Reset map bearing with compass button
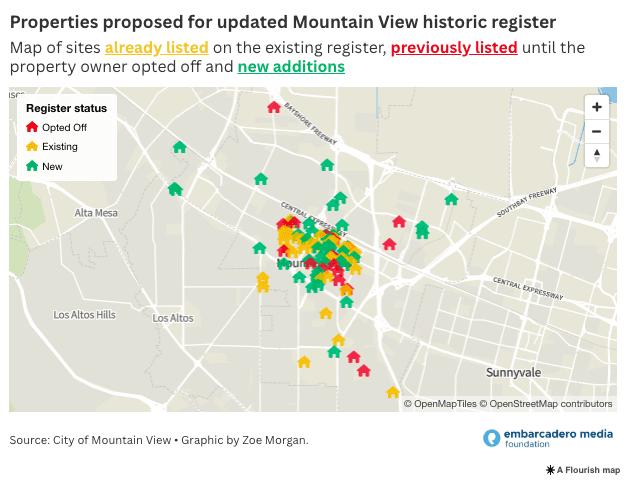This screenshot has height=484, width=630. tap(597, 155)
